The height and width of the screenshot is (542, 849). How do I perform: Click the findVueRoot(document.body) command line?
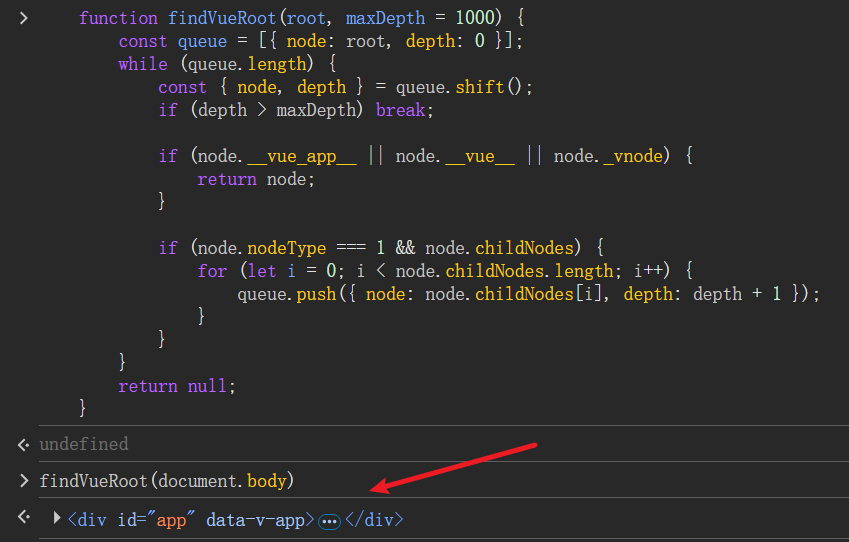[165, 481]
